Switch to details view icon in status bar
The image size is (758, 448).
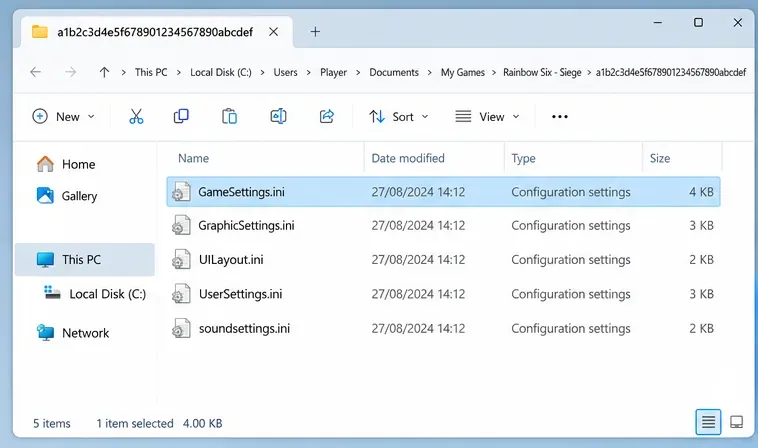click(708, 422)
